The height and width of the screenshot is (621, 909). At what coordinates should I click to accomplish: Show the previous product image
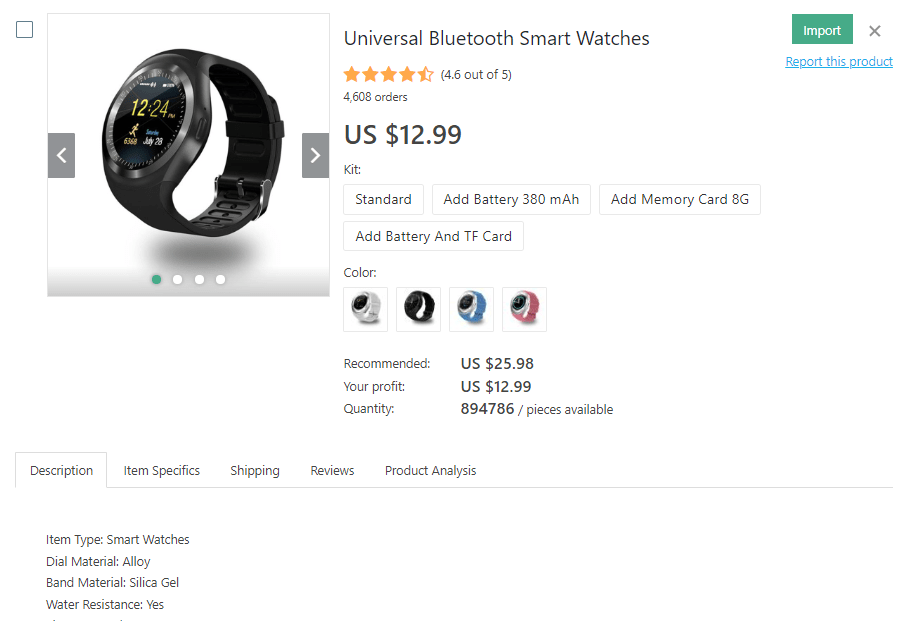coord(61,155)
